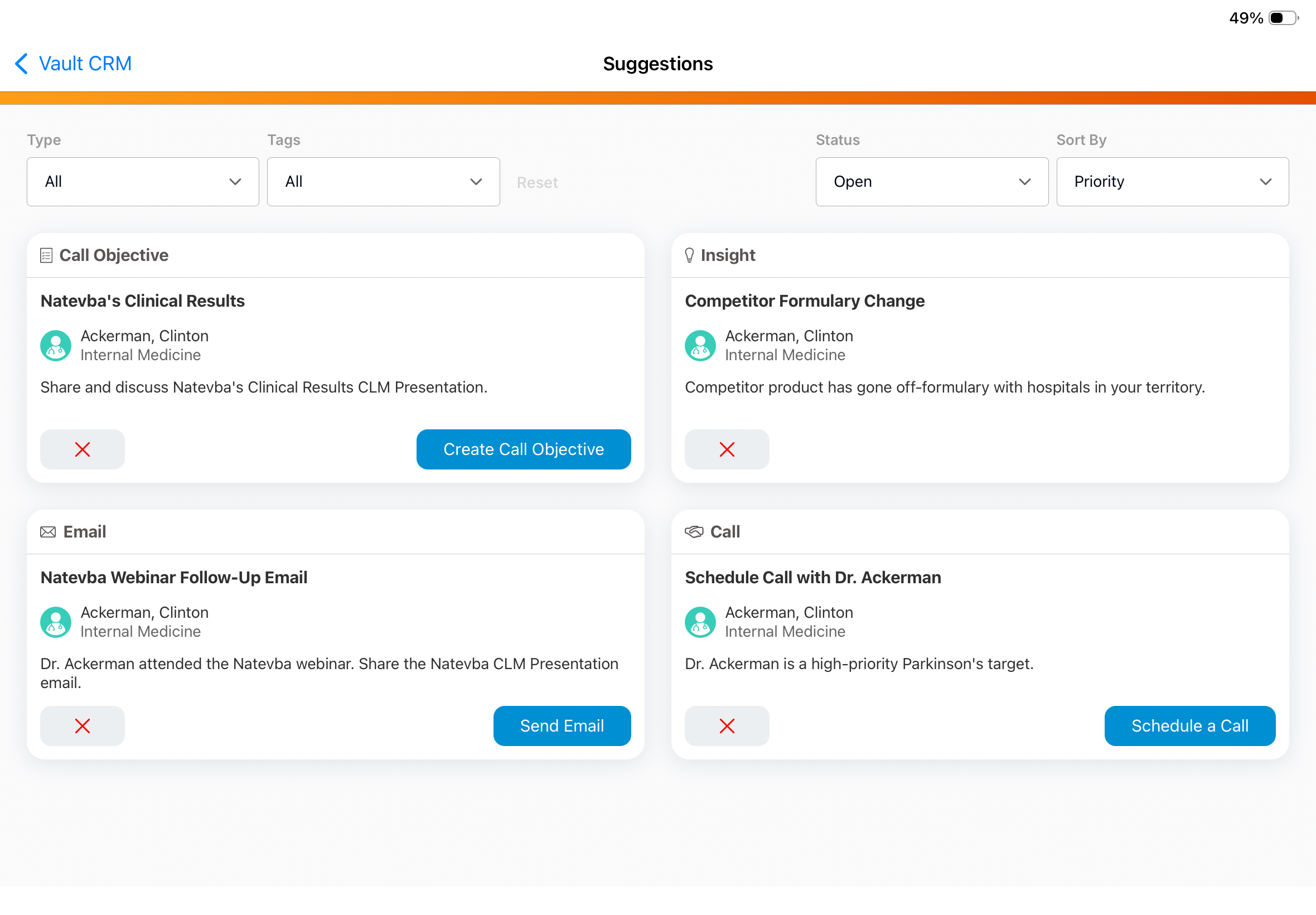1316x915 pixels.
Task: Click the Reset filters link
Action: [x=536, y=182]
